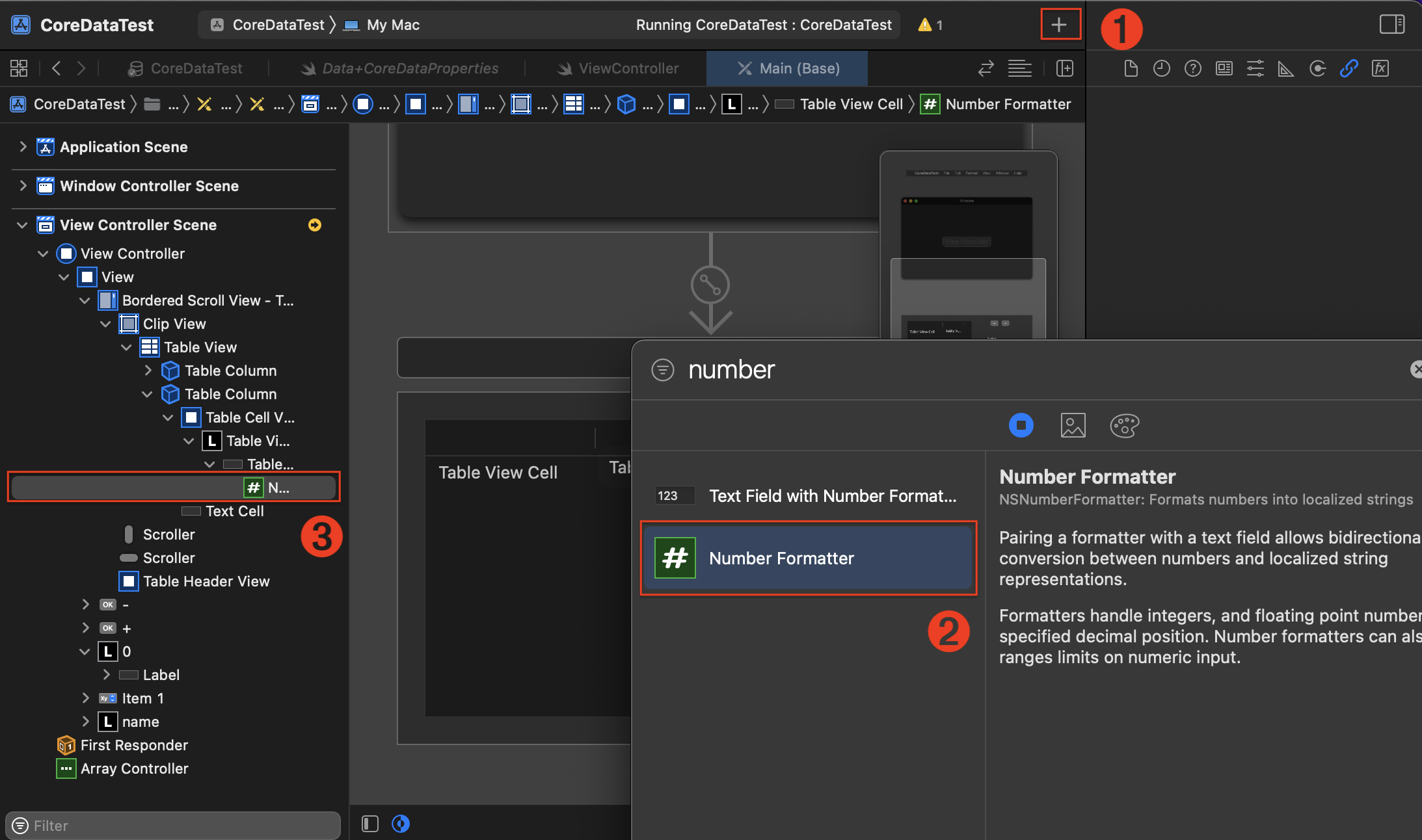Open the Connections inspector link icon
1422x840 pixels.
pyautogui.click(x=1348, y=68)
